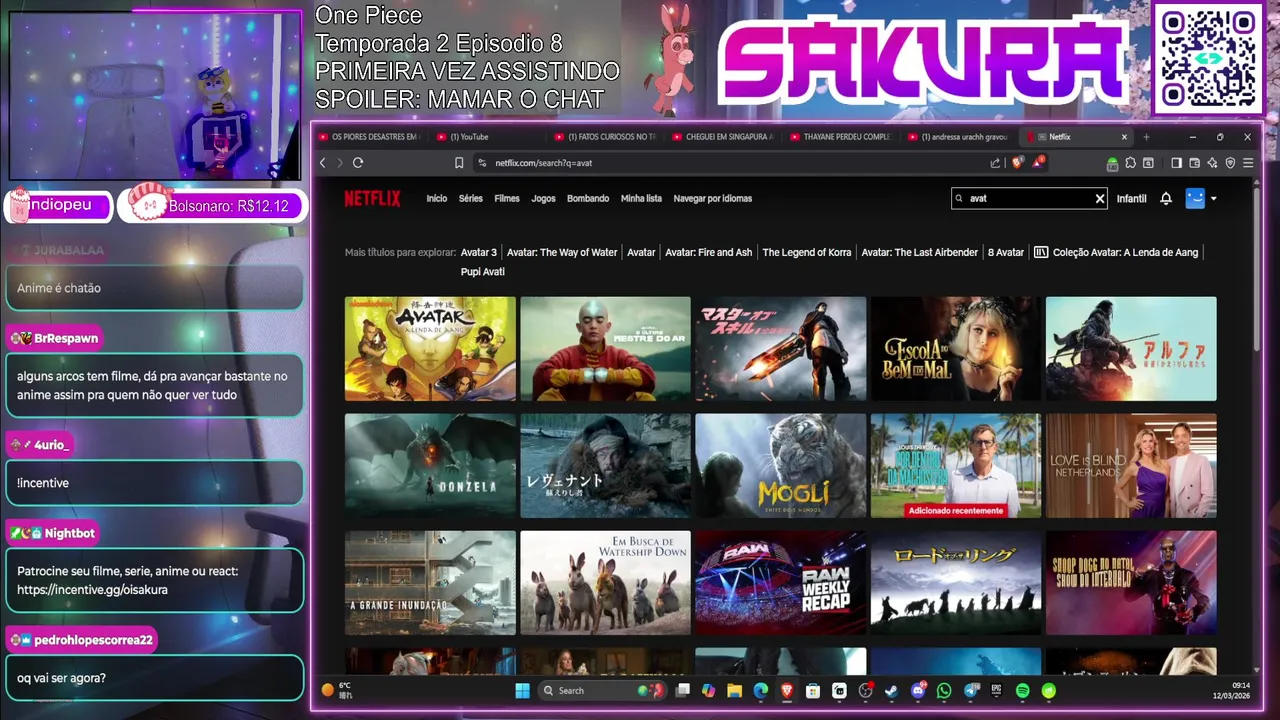Viewport: 1280px width, 720px height.
Task: Open the Leo AI sparkle icon
Action: coord(1212,163)
